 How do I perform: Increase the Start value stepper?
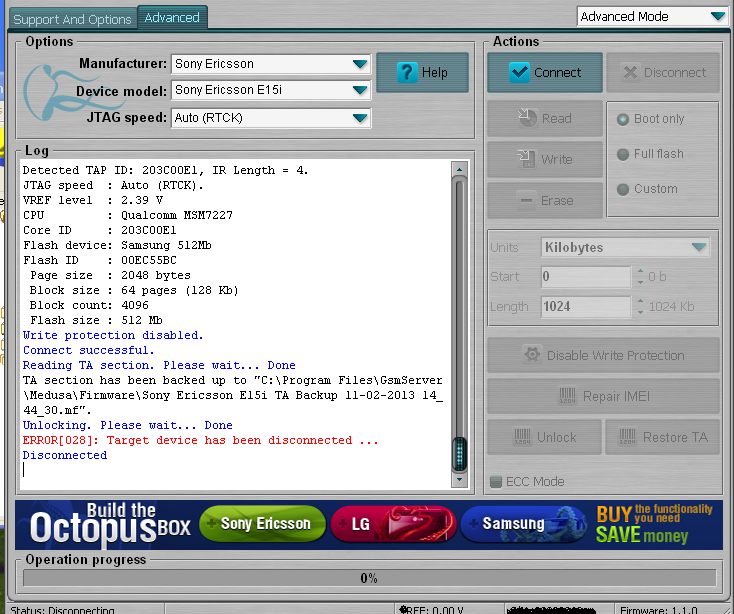[640, 271]
